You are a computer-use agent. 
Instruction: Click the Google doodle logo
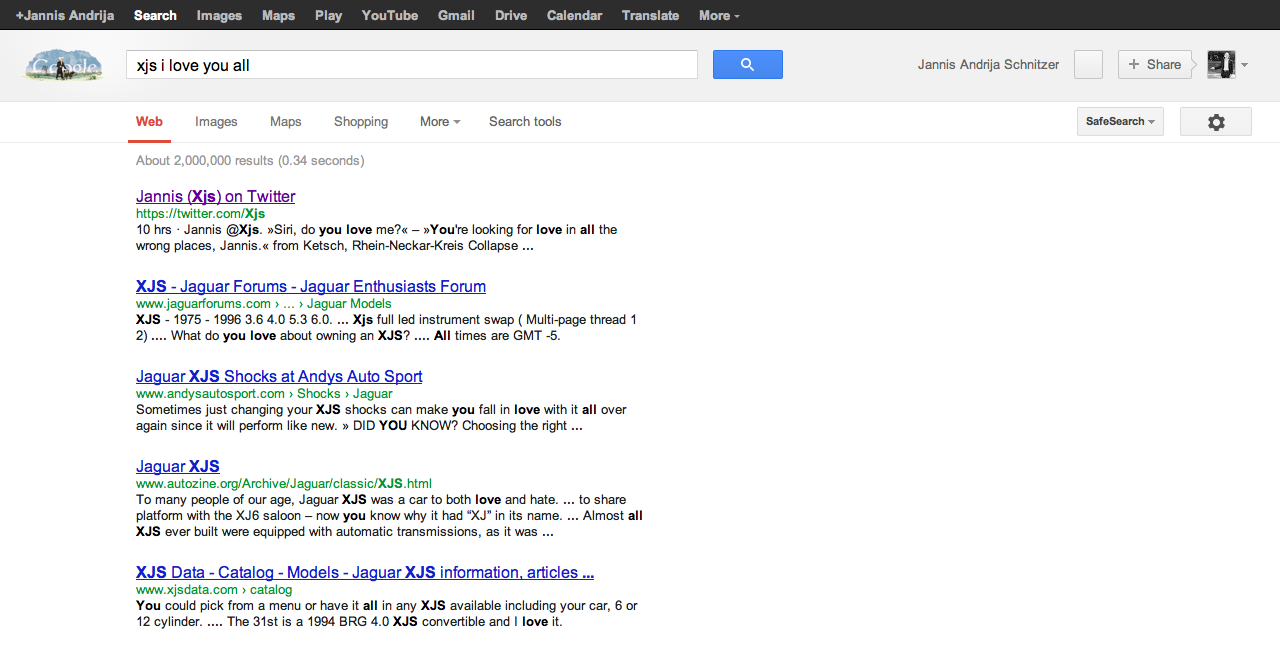point(63,65)
